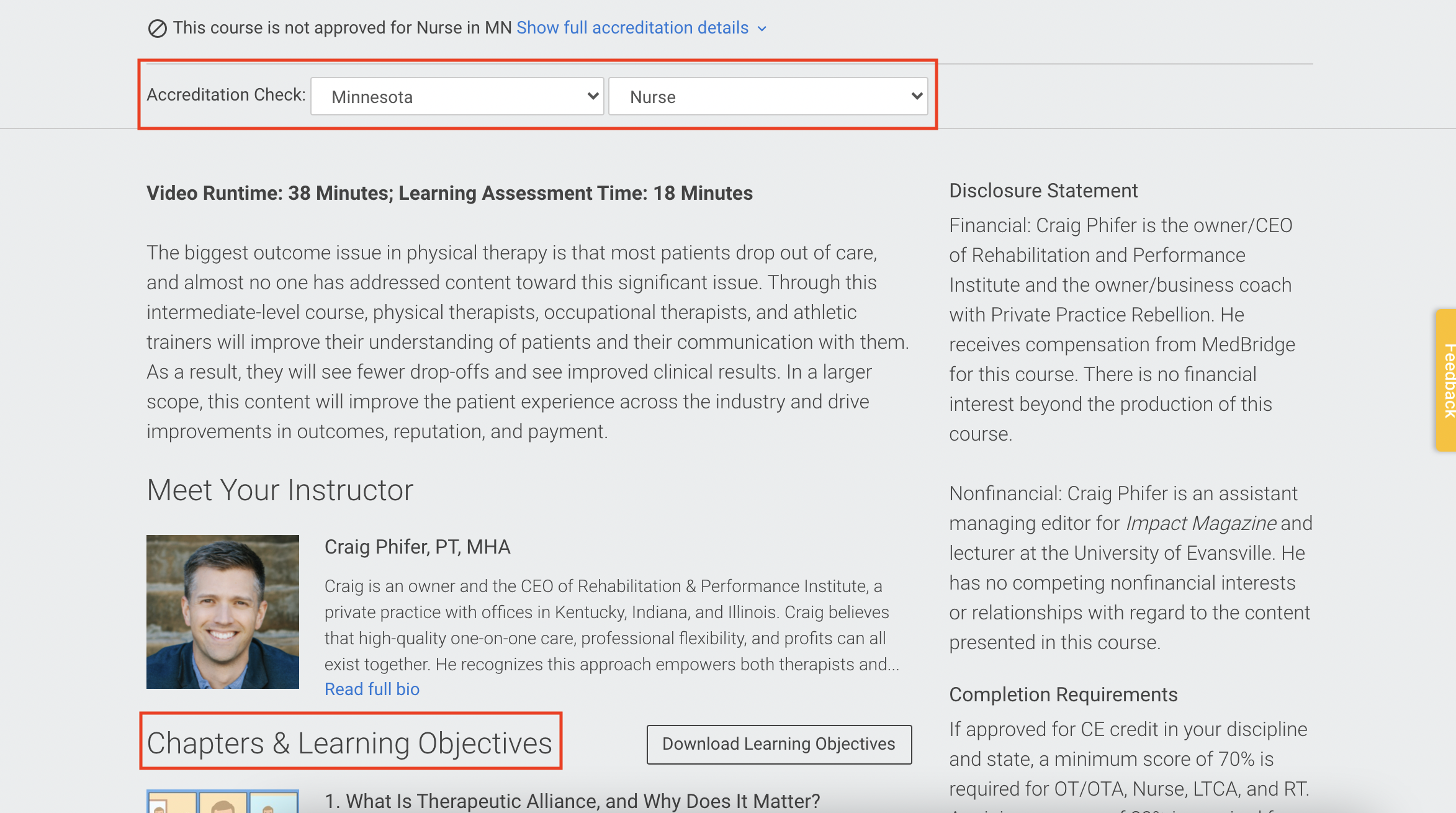Select chapter 1 What Is Therapeutic Alliance title

[572, 801]
